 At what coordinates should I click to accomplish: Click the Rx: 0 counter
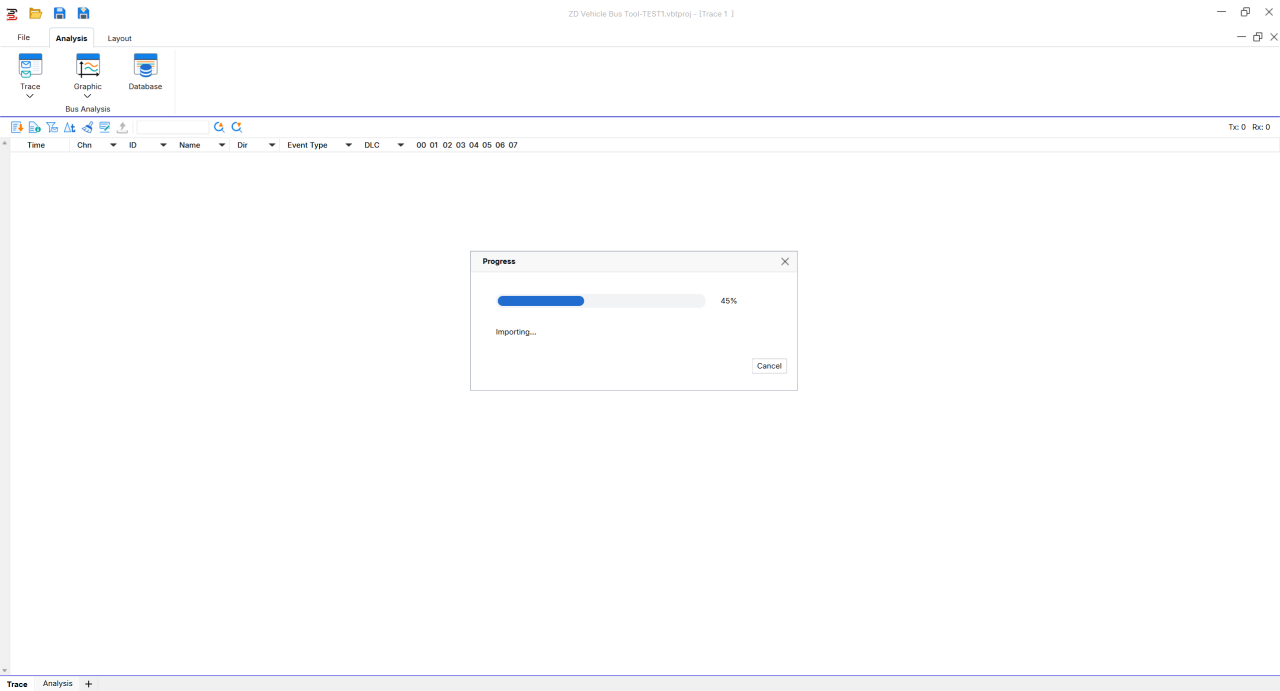[x=1261, y=127]
